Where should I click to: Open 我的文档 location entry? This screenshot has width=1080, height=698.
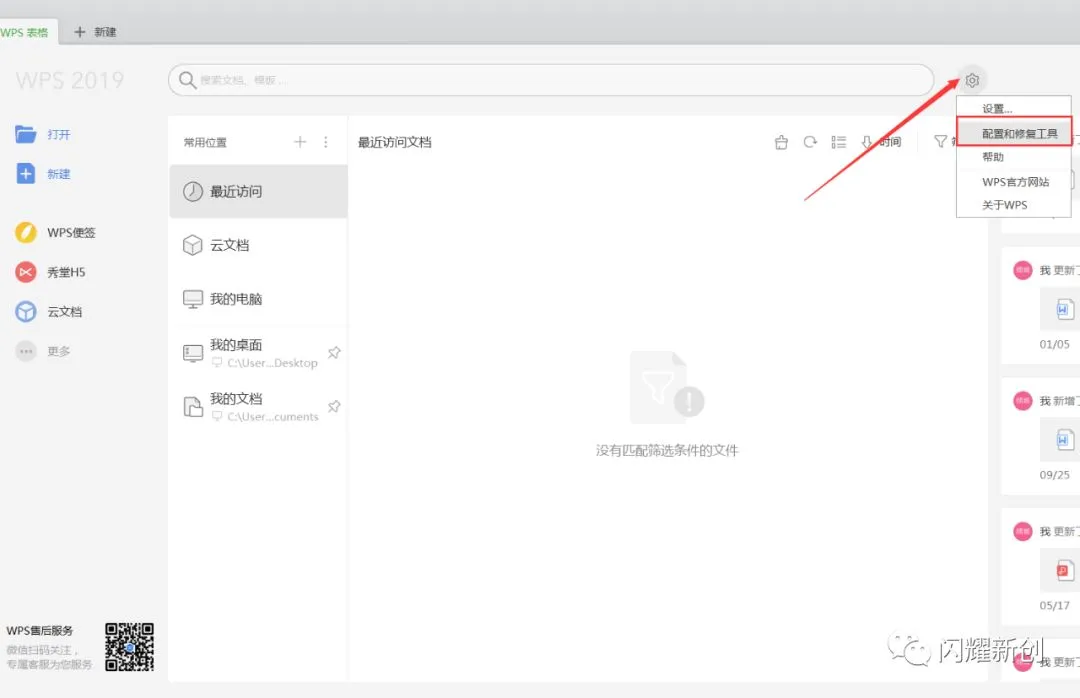[x=258, y=407]
